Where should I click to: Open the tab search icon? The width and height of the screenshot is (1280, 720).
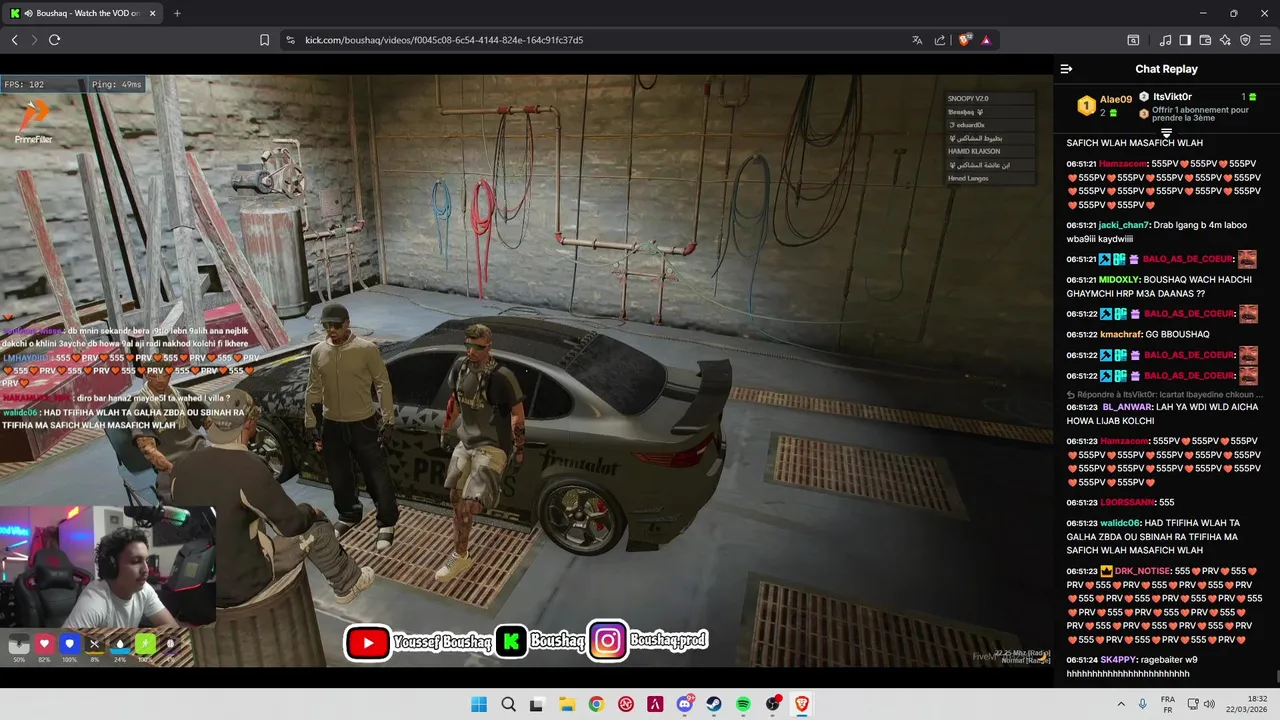pyautogui.click(x=1133, y=40)
